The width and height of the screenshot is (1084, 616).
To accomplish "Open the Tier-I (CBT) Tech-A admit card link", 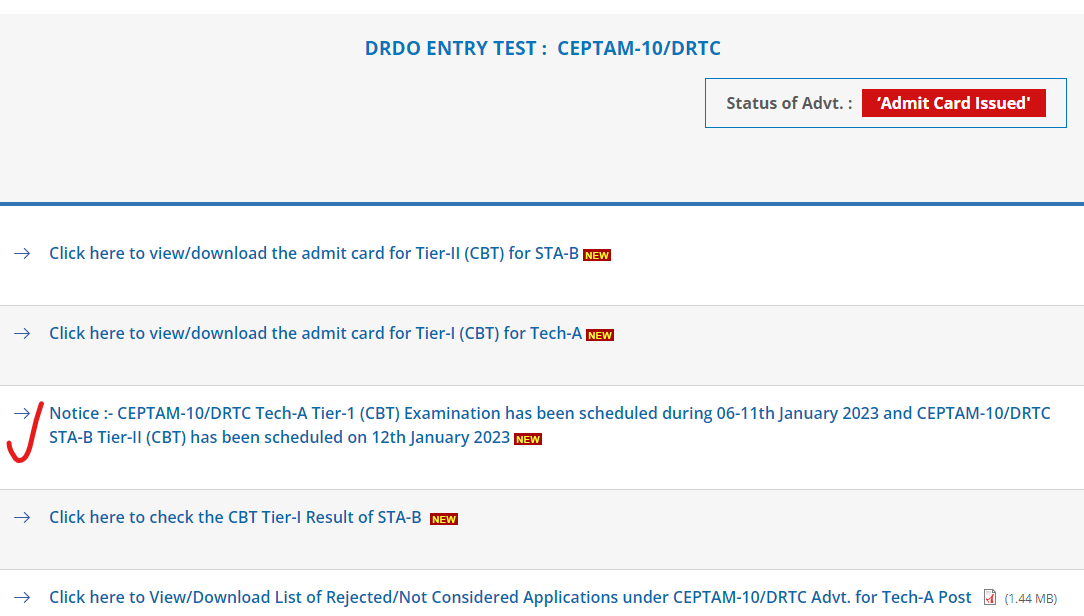I will point(315,334).
